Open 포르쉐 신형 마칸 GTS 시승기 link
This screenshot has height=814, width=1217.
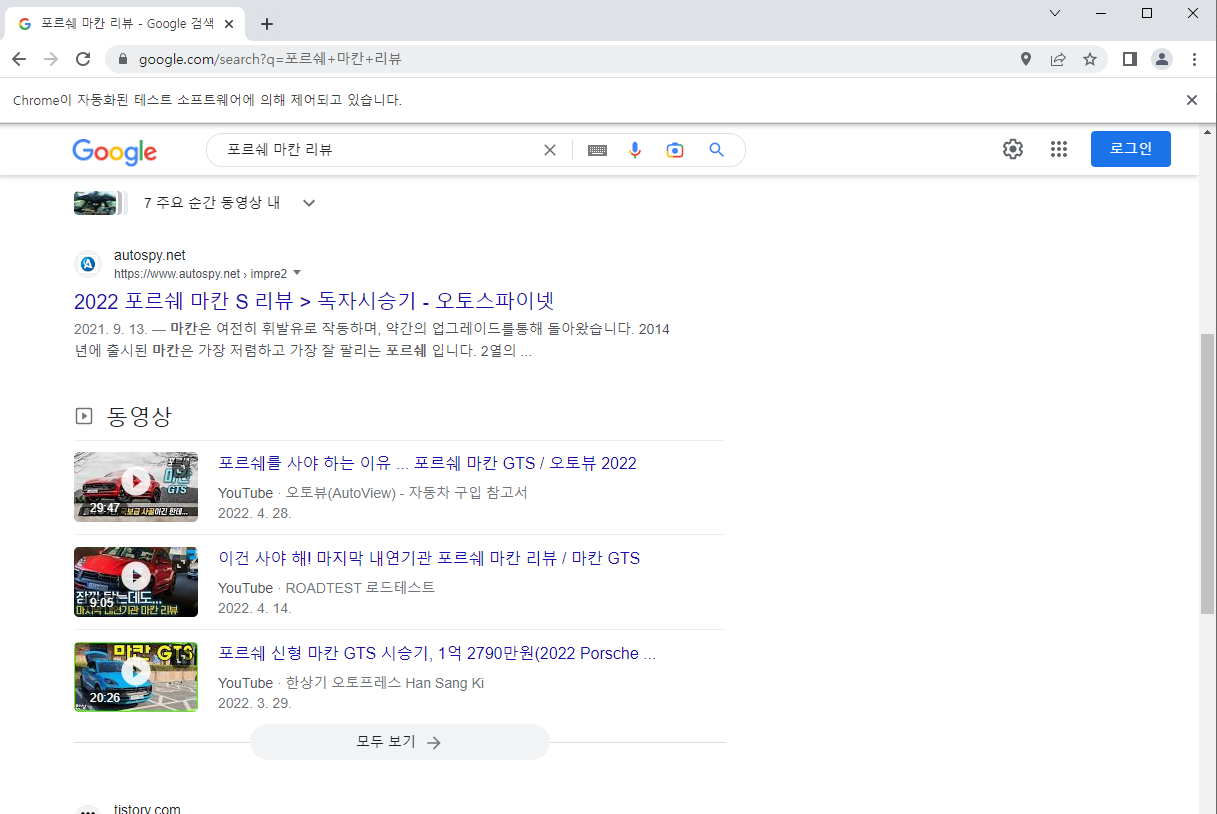click(437, 653)
